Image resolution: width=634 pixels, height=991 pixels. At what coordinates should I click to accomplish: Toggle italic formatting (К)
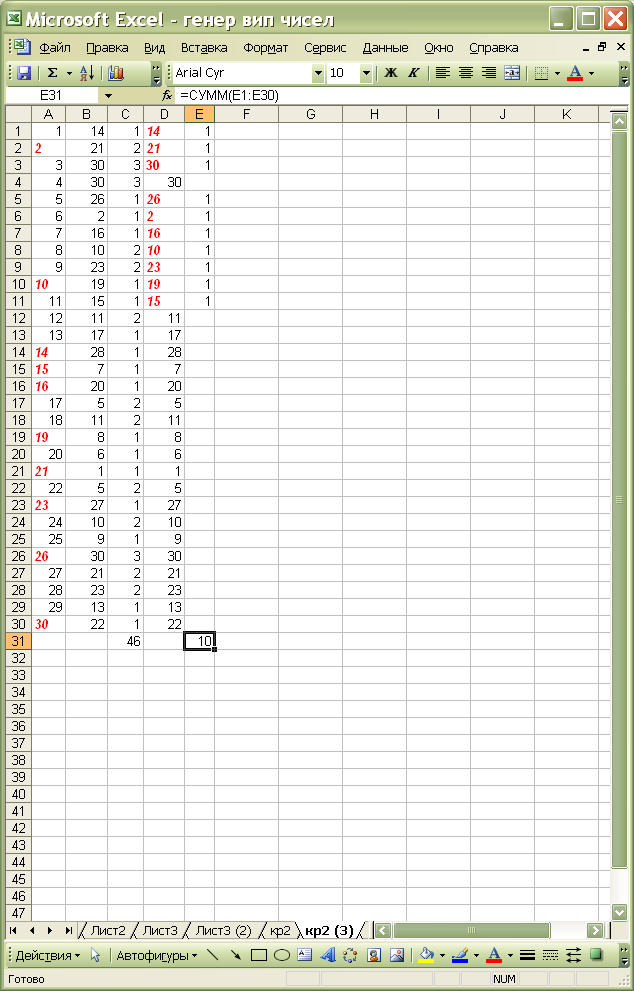pos(413,73)
